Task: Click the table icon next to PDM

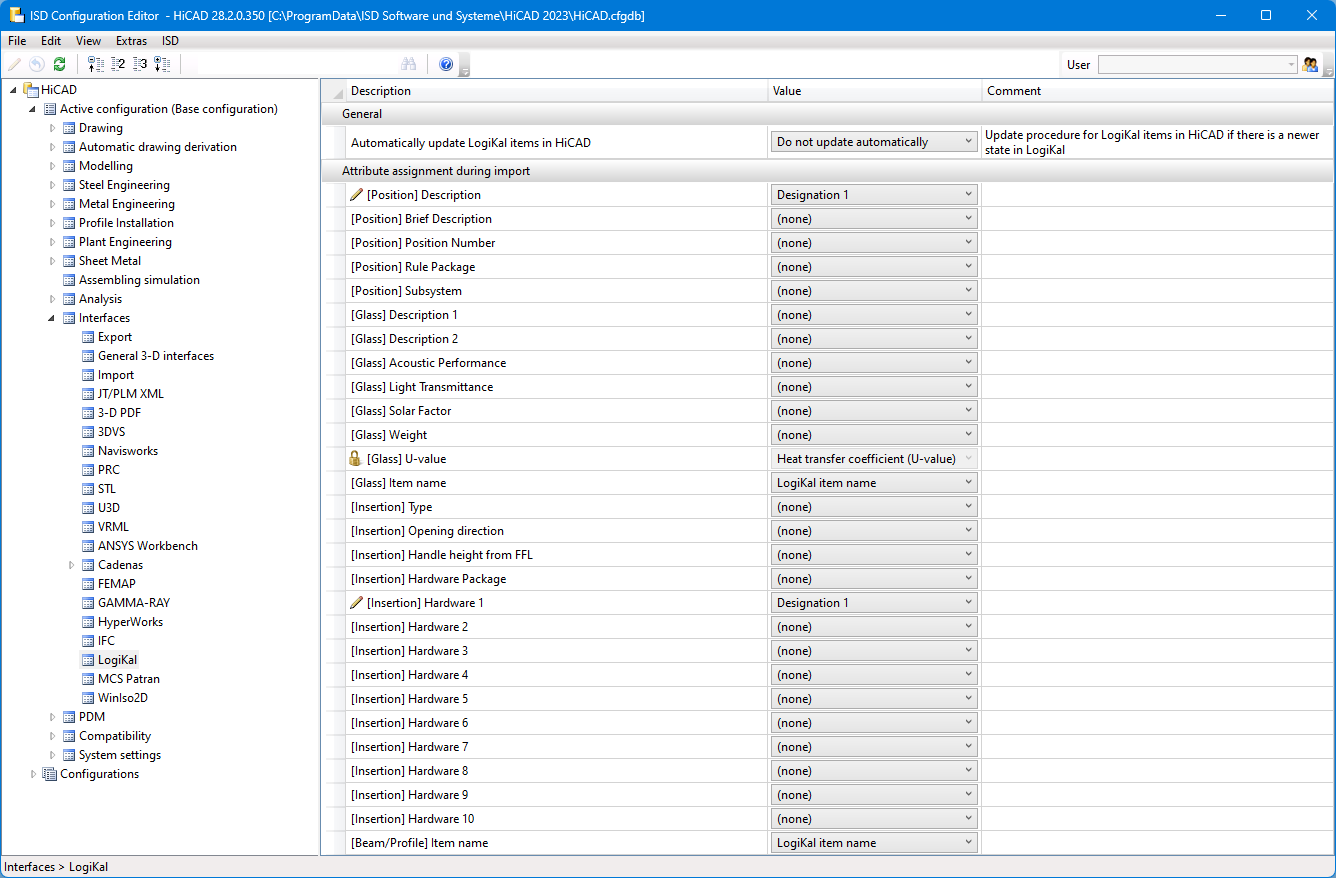Action: tap(69, 717)
